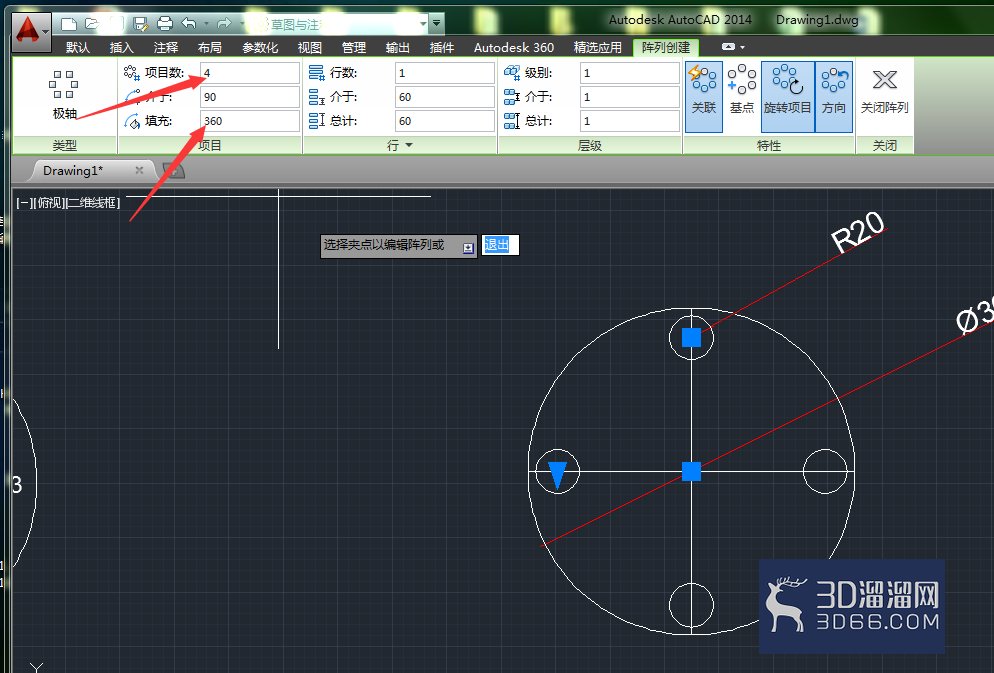Screen dimensions: 994x673
Task: Toggle the 方向 direction option
Action: [834, 96]
